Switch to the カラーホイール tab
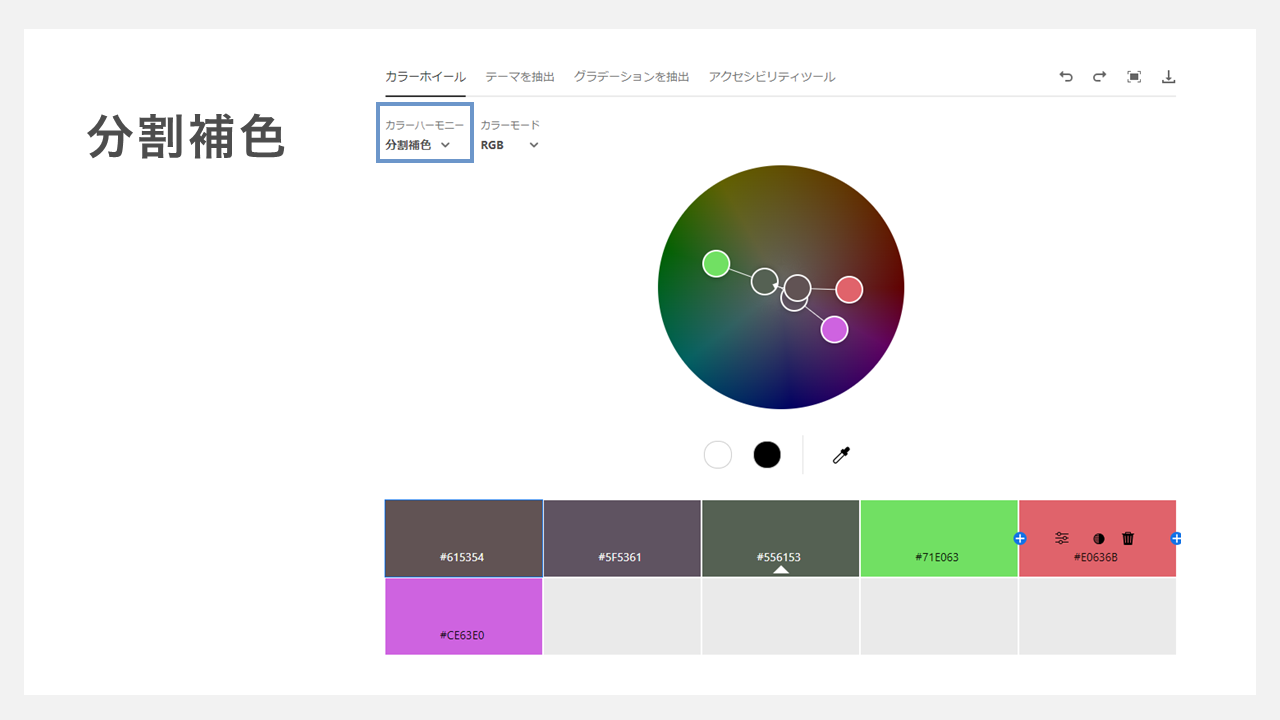Viewport: 1280px width, 720px height. [x=425, y=77]
